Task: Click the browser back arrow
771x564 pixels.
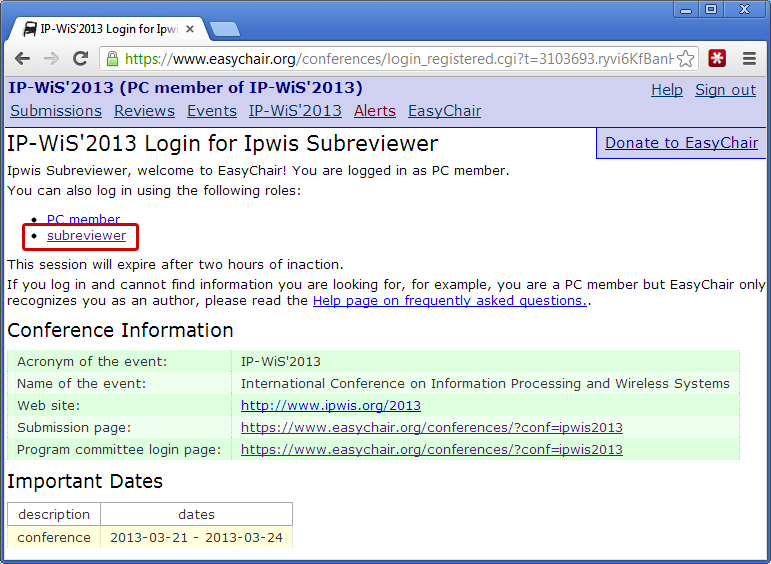Action: pyautogui.click(x=21, y=58)
